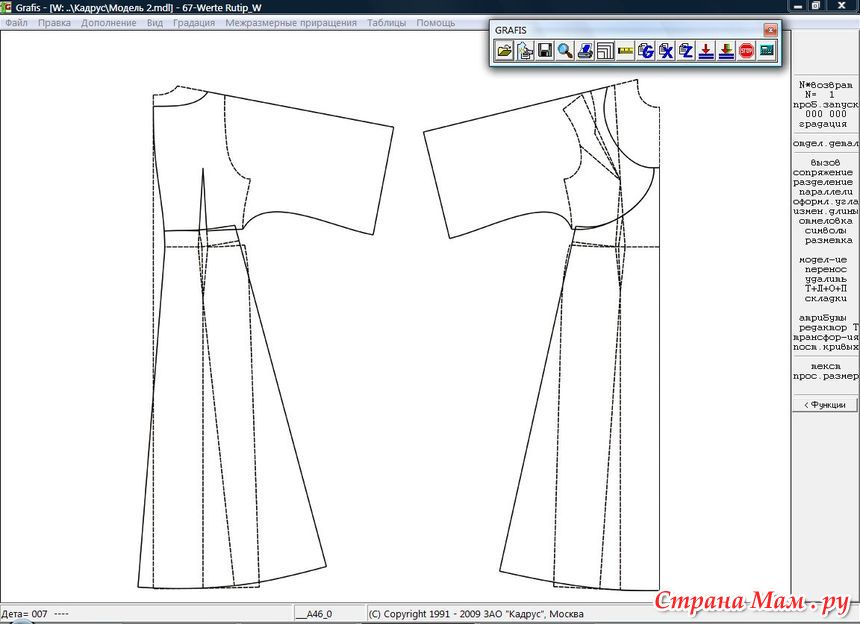Click the Функции button
This screenshot has width=860, height=624.
click(825, 405)
